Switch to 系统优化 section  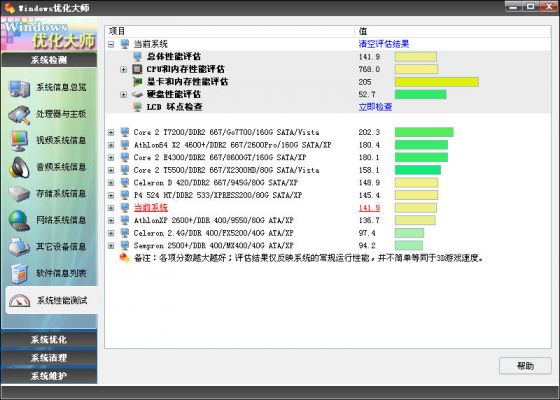click(49, 340)
